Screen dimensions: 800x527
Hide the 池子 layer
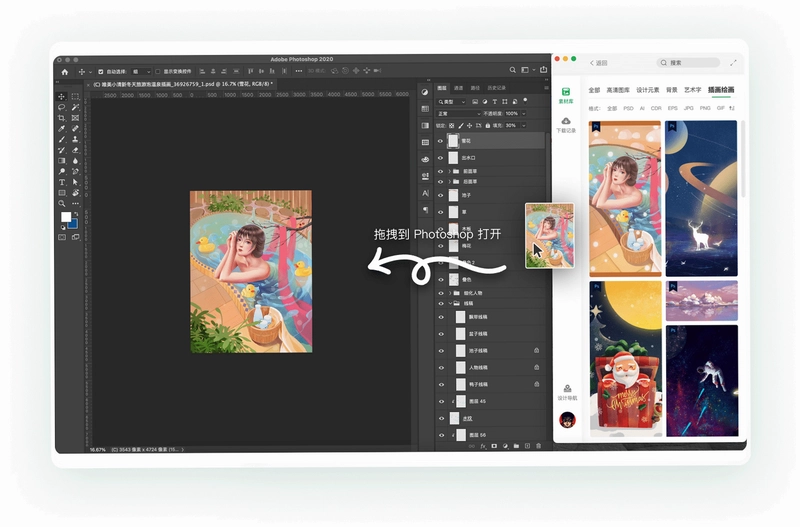coord(441,195)
